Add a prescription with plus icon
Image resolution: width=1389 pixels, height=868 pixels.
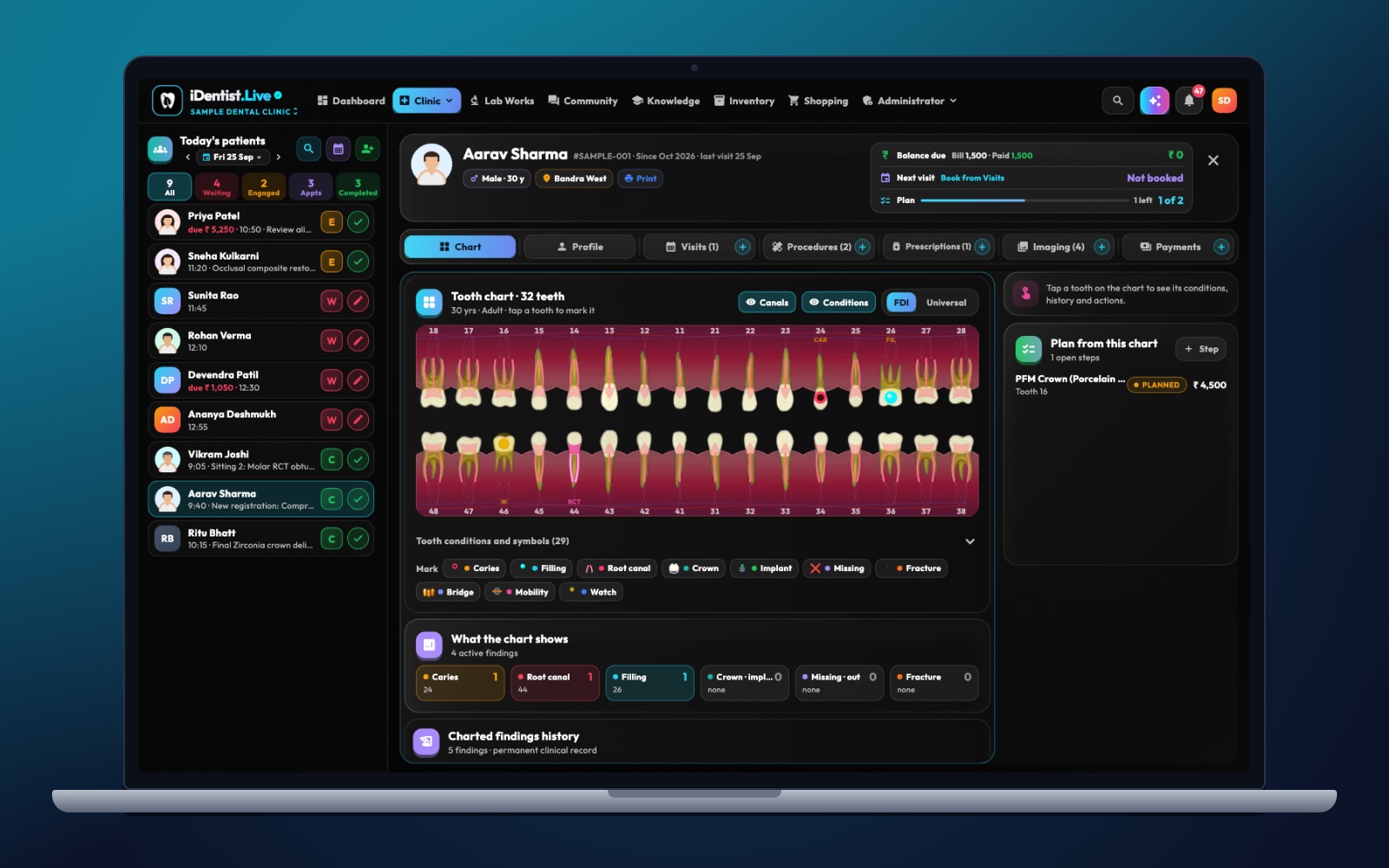point(982,247)
